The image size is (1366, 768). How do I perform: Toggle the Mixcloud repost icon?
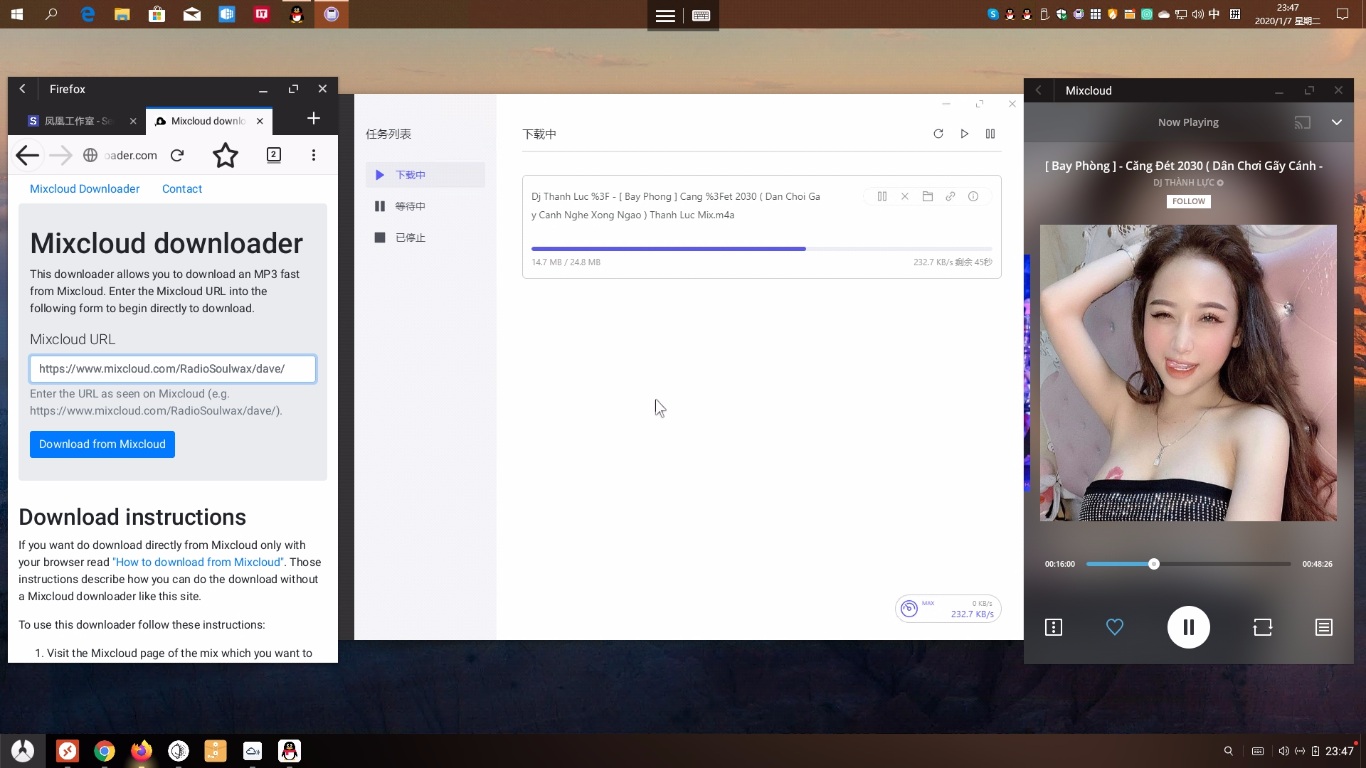(x=1263, y=627)
